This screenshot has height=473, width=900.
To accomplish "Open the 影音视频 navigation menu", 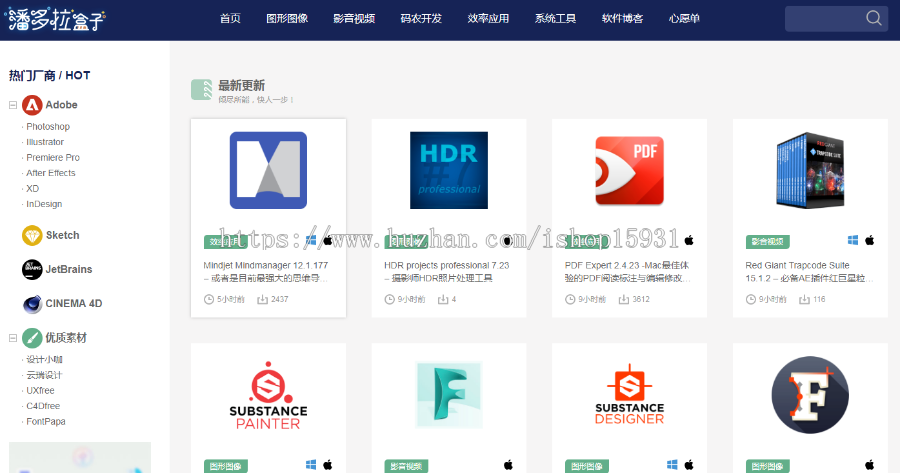I will 354,19.
